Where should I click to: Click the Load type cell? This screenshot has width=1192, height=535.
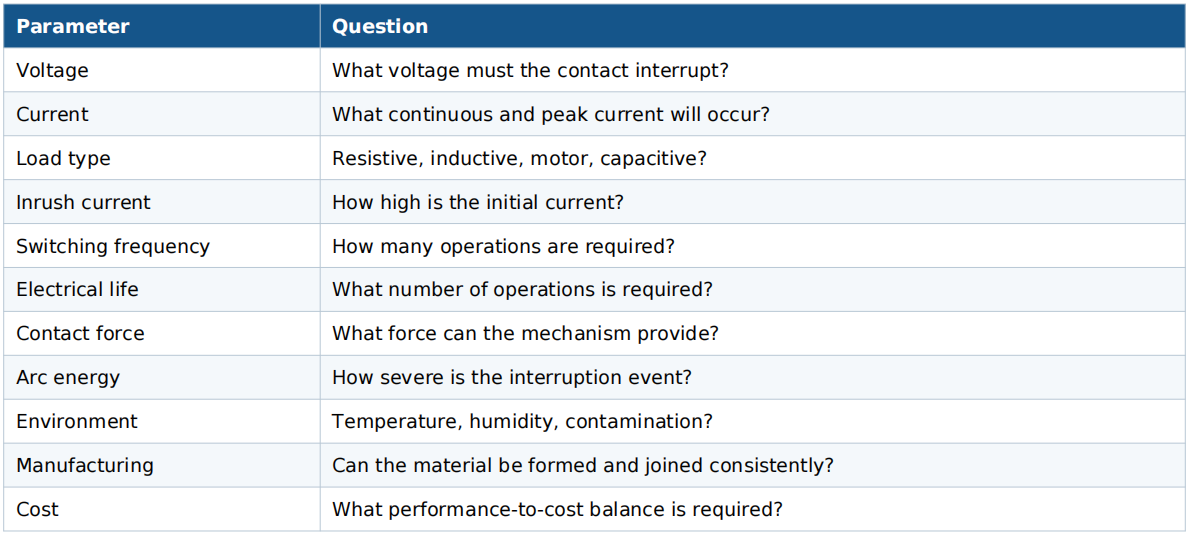(x=162, y=159)
